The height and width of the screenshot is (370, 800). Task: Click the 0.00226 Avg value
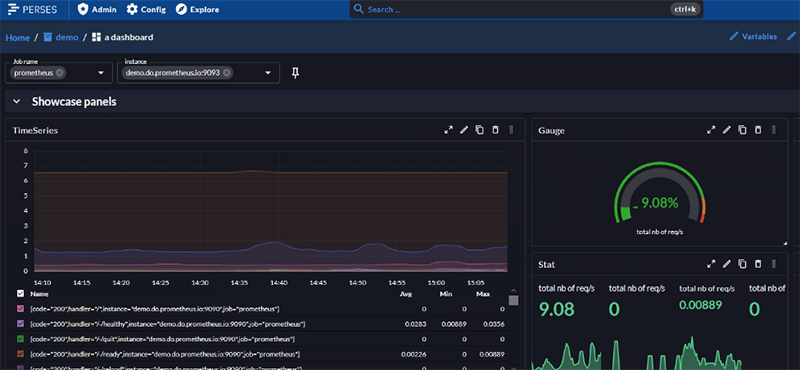(x=414, y=354)
